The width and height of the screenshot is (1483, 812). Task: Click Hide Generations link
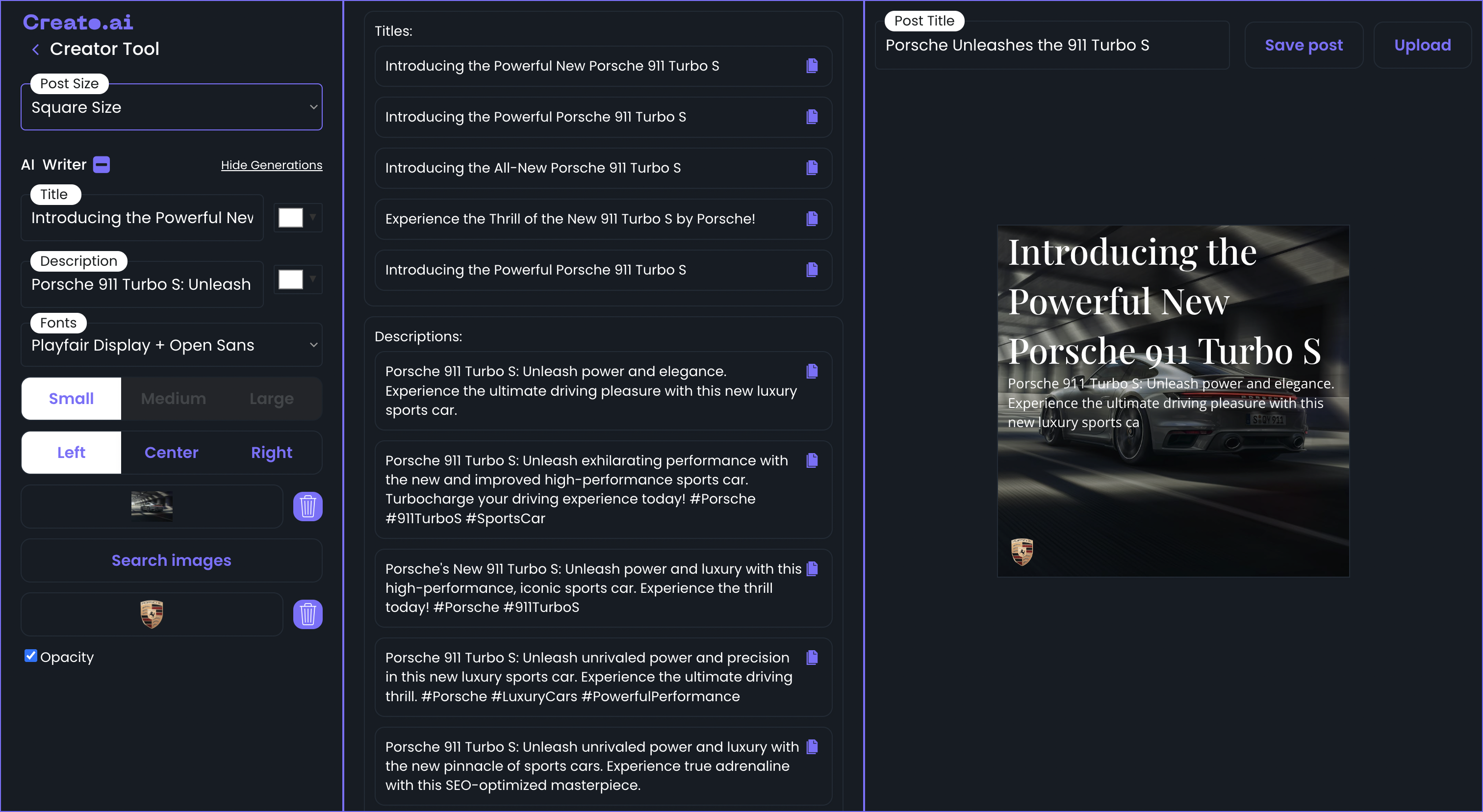271,165
